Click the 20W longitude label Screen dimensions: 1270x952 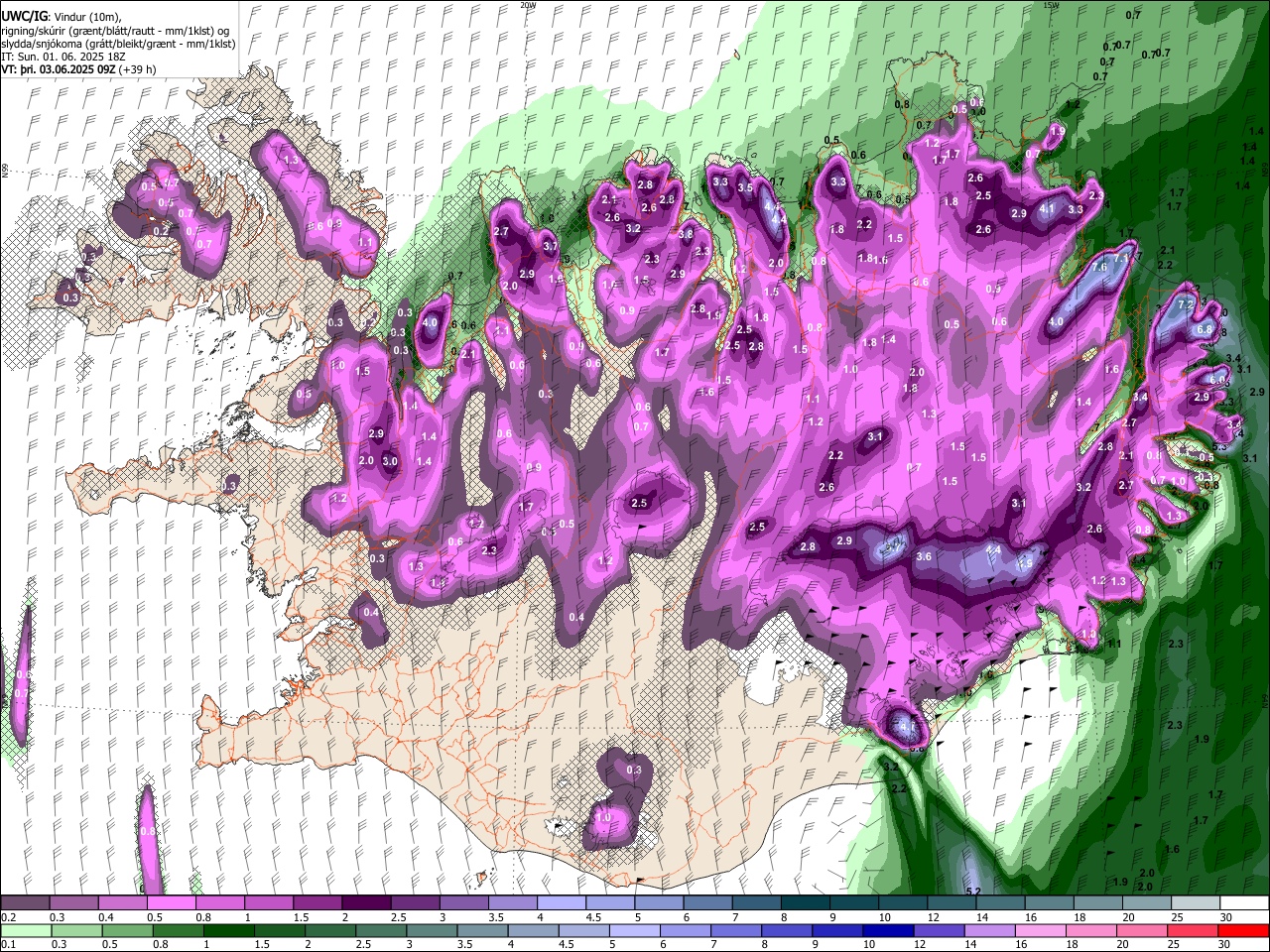(528, 5)
